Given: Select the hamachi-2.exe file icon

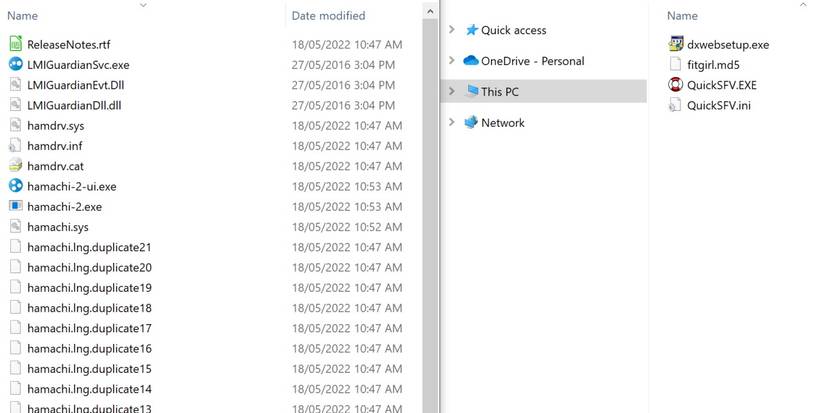Looking at the screenshot, I should 15,206.
